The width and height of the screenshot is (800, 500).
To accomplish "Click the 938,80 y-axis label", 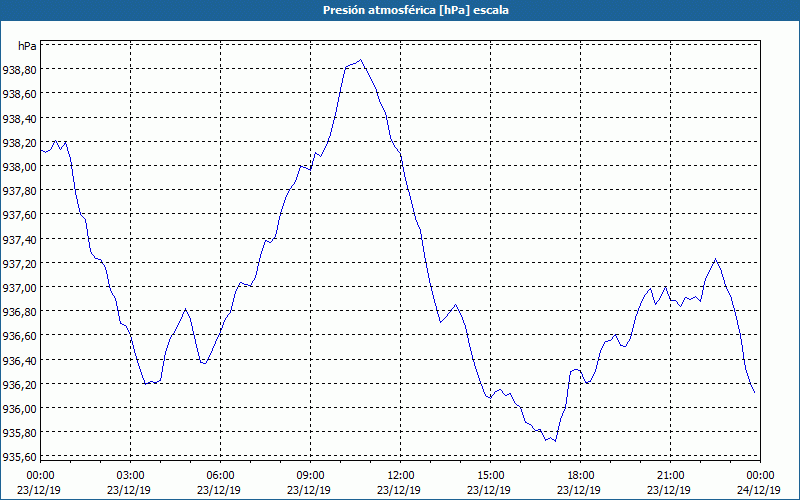I will 19,70.
